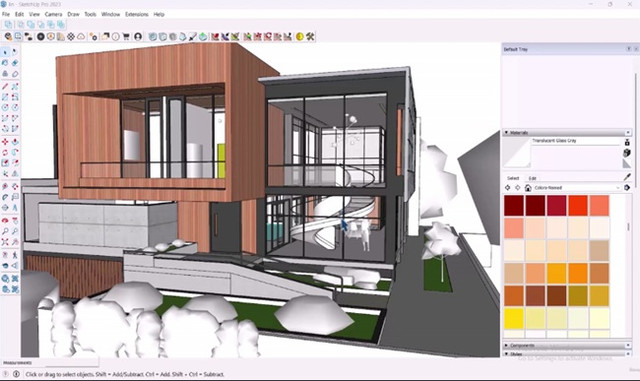This screenshot has width=640, height=381.
Task: Select the Rotate tool
Action: pos(5,152)
